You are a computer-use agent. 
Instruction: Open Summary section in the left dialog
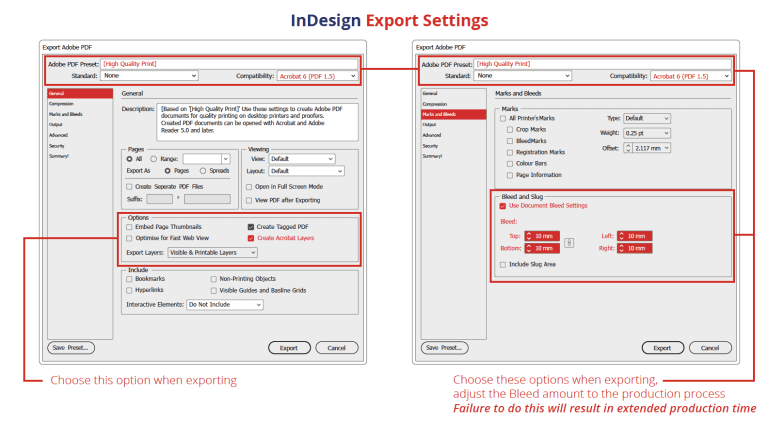coord(59,156)
